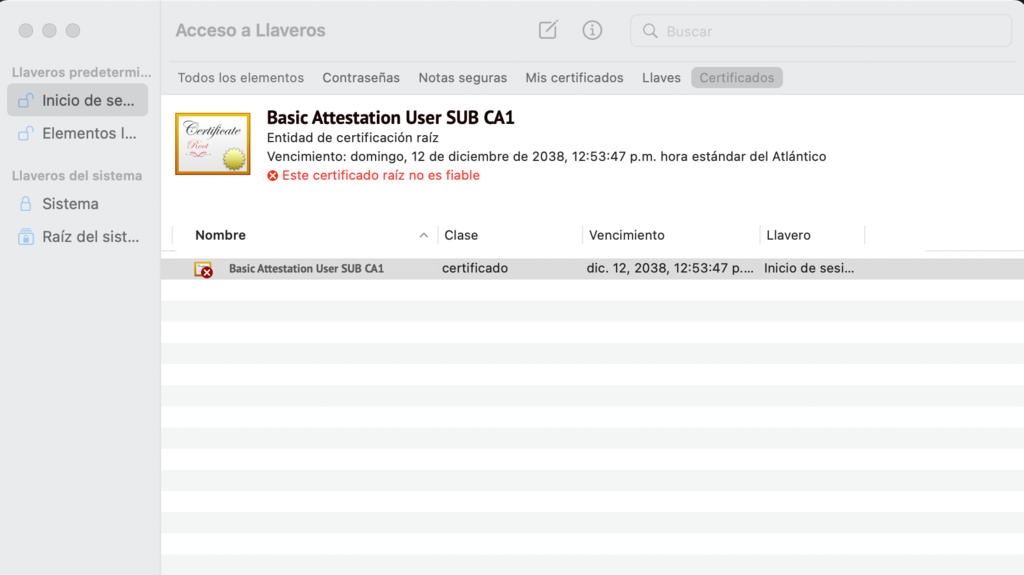Show the Mis certificados tab
The height and width of the screenshot is (575, 1024).
click(574, 78)
